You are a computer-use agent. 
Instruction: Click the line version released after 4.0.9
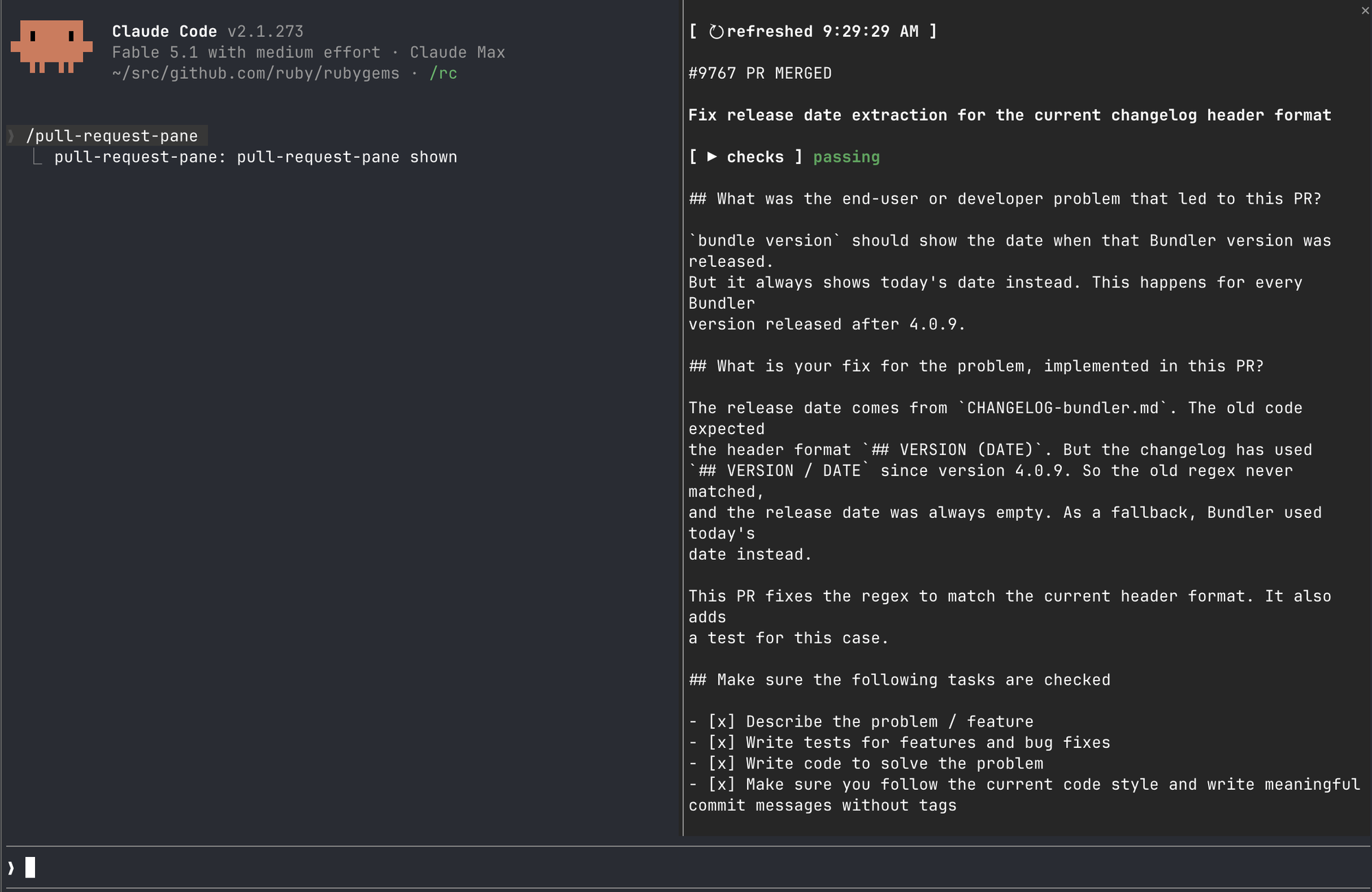pyautogui.click(x=827, y=325)
